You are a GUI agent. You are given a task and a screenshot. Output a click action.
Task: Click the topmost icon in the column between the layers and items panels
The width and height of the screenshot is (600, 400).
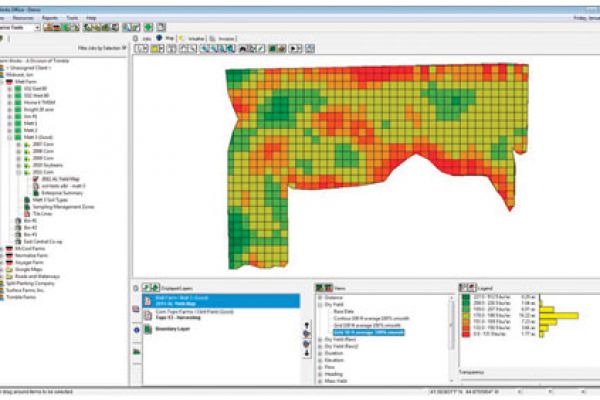click(x=307, y=325)
